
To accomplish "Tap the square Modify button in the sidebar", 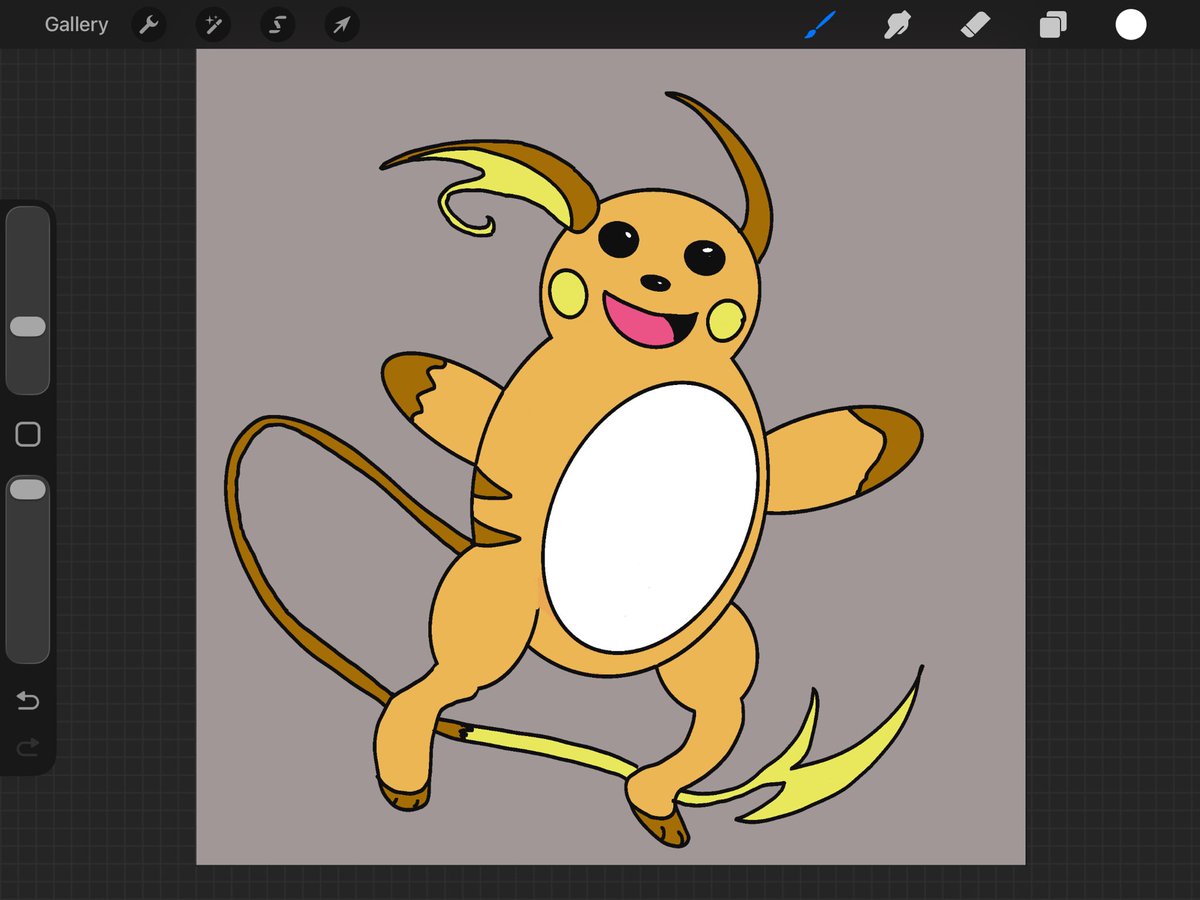I will (x=28, y=434).
